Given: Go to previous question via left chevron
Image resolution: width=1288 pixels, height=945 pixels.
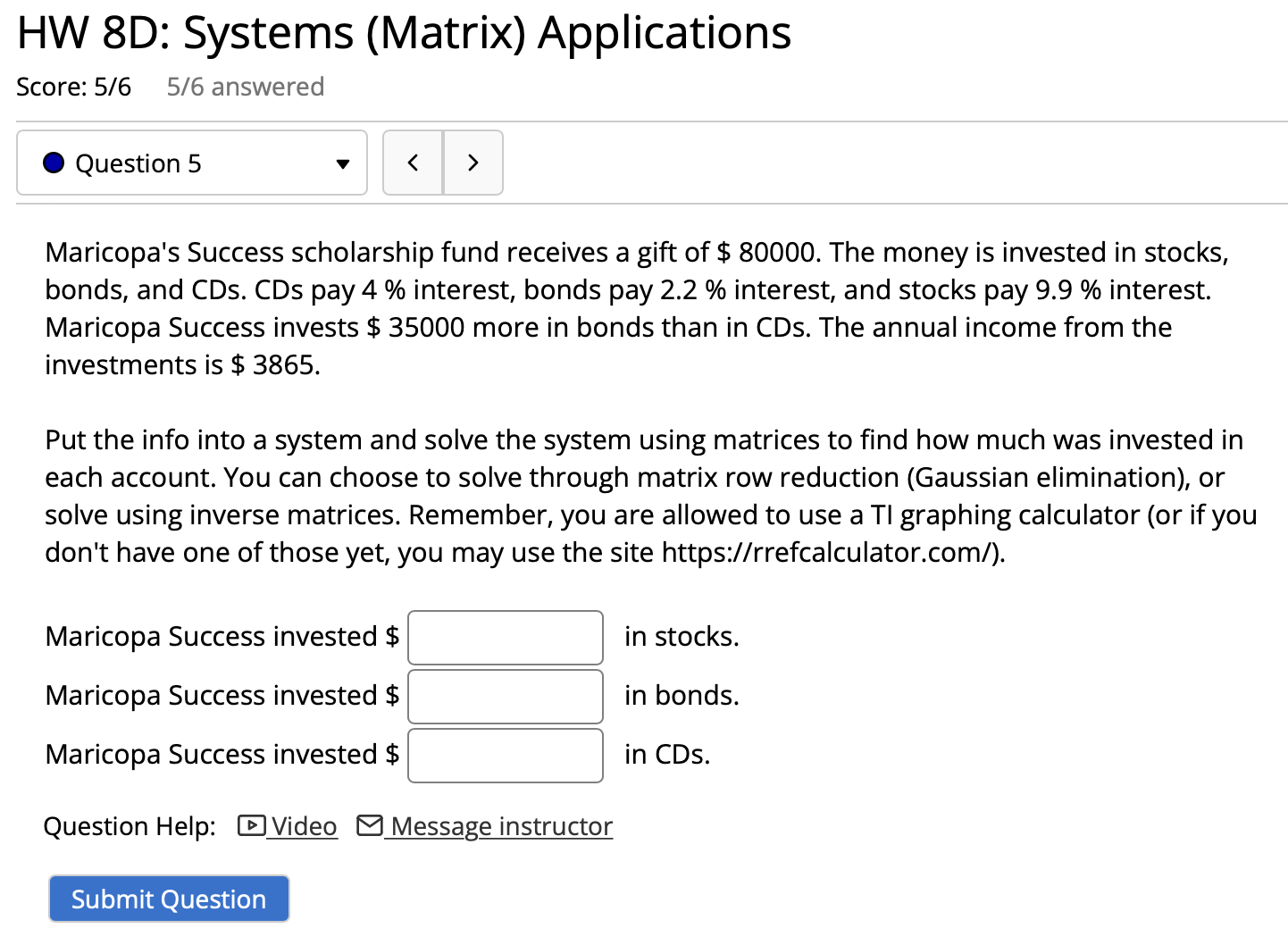Looking at the screenshot, I should coord(412,163).
